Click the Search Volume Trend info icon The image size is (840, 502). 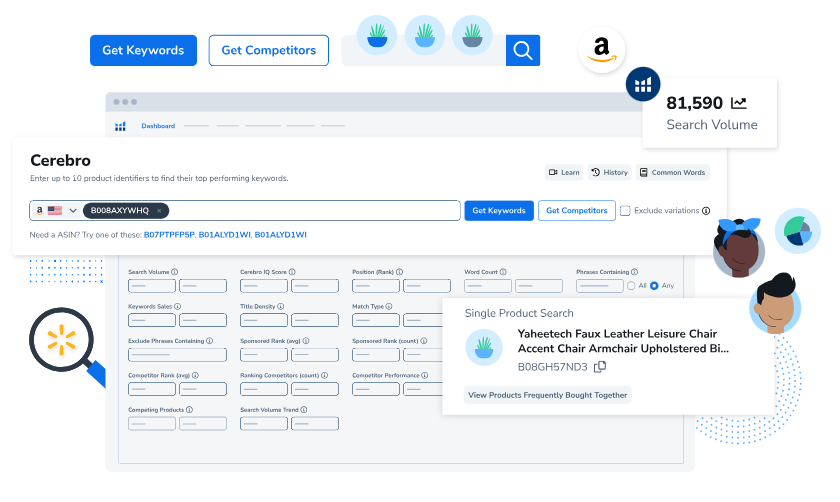304,410
